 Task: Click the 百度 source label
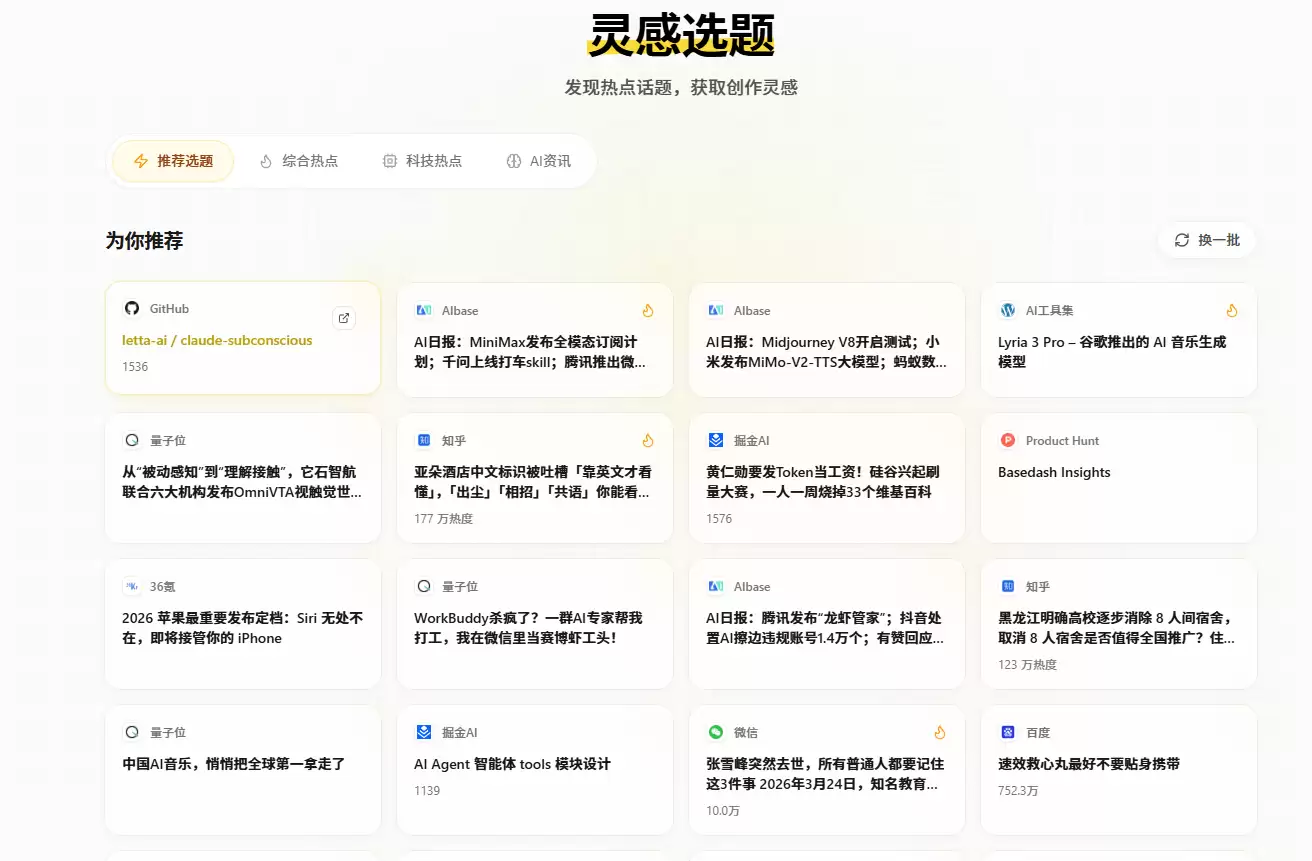(1038, 733)
